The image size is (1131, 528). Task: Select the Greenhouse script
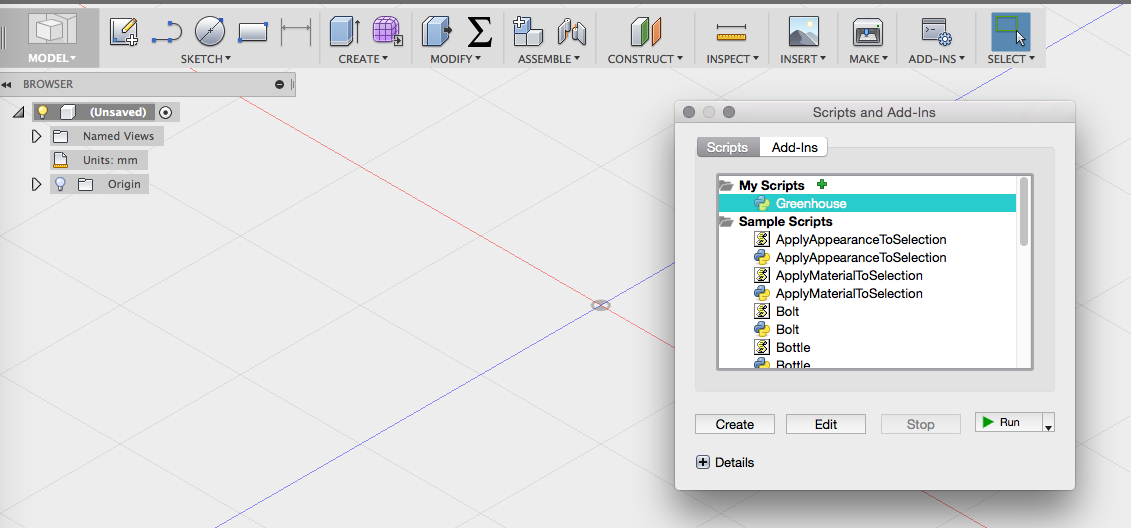click(x=867, y=203)
